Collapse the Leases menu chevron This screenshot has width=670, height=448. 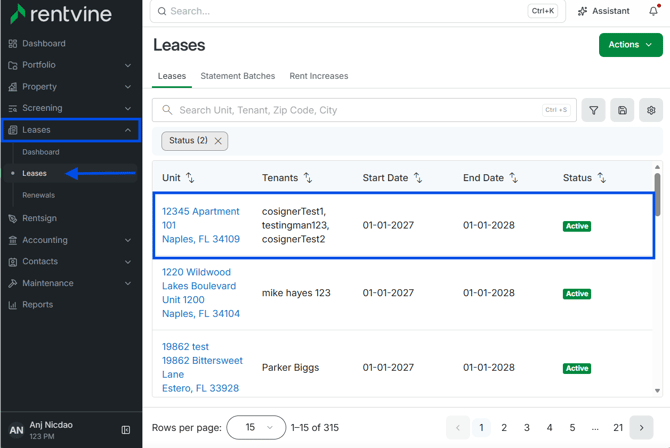pos(128,130)
